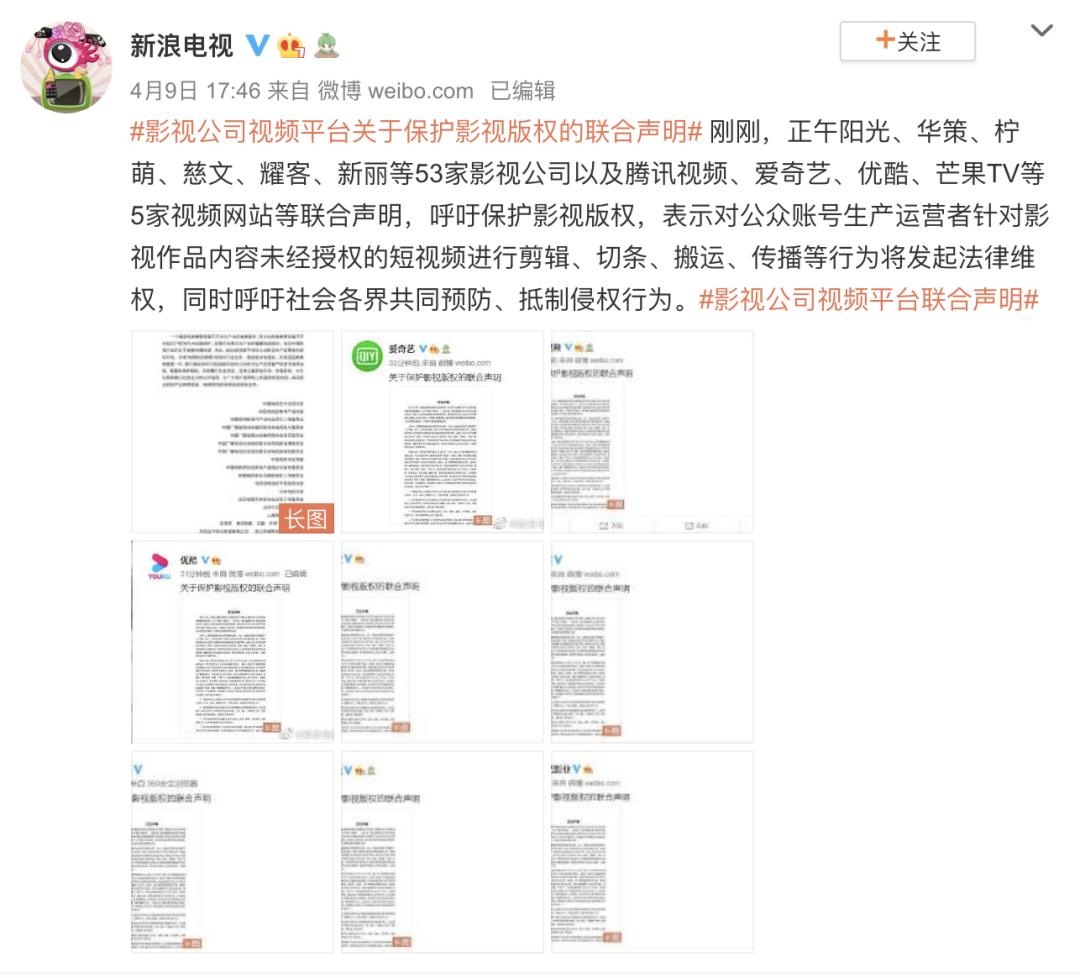Viewport: 1080px width, 978px height.
Task: Open right thumbnail in second row
Action: [x=652, y=642]
